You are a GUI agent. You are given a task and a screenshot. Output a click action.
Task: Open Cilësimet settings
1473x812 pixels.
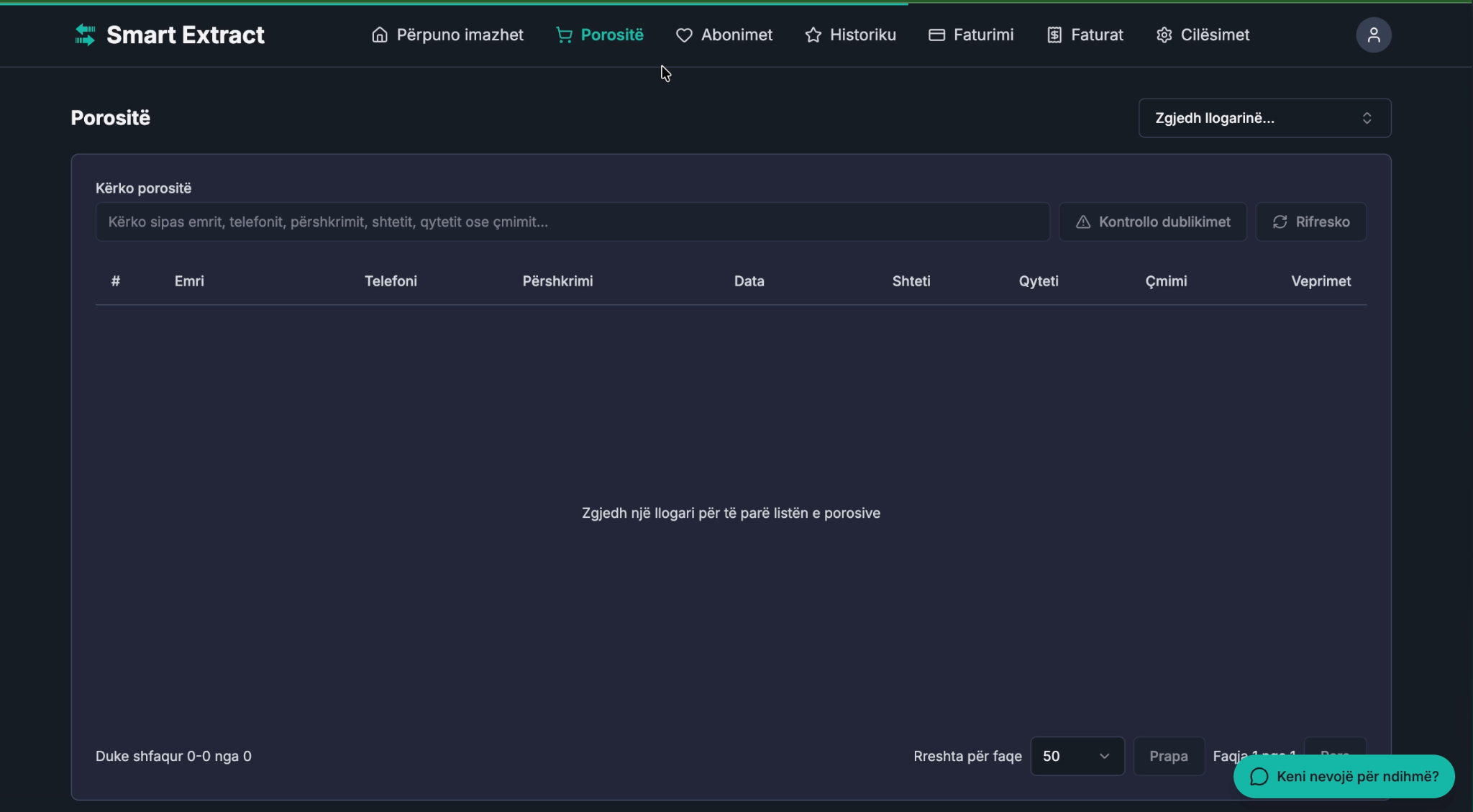1203,35
